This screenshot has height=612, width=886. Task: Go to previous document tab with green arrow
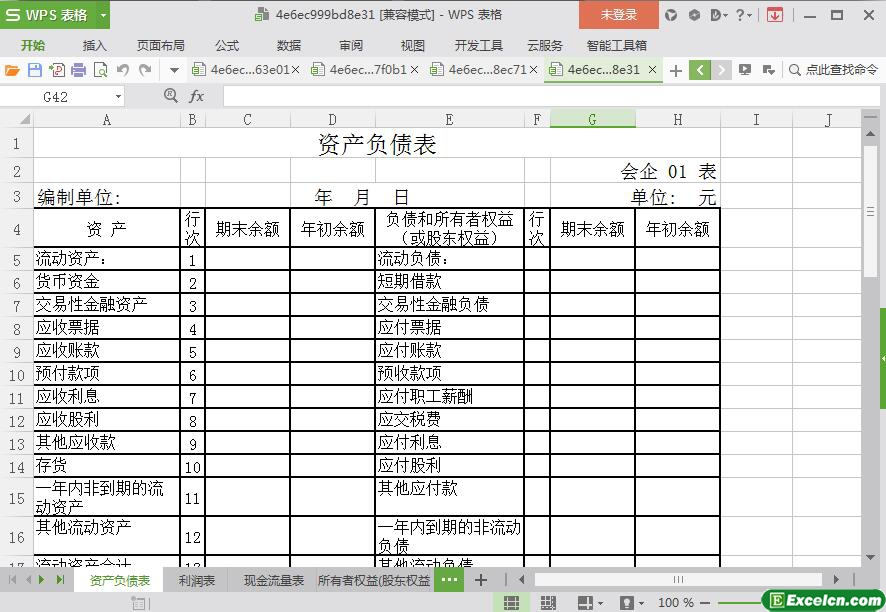pyautogui.click(x=700, y=70)
